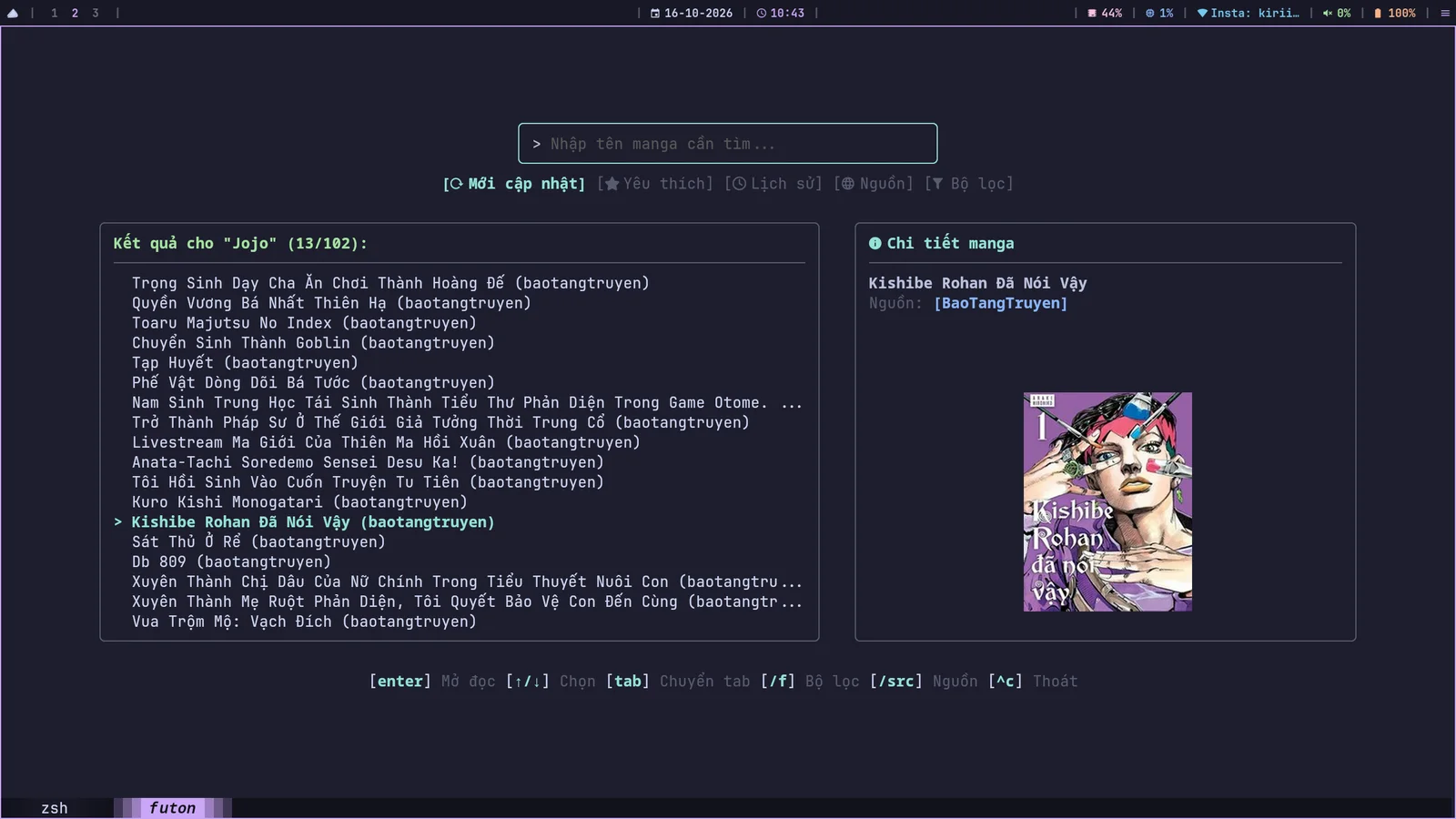
Task: Open the Insta wifi network indicator
Action: point(1248,13)
